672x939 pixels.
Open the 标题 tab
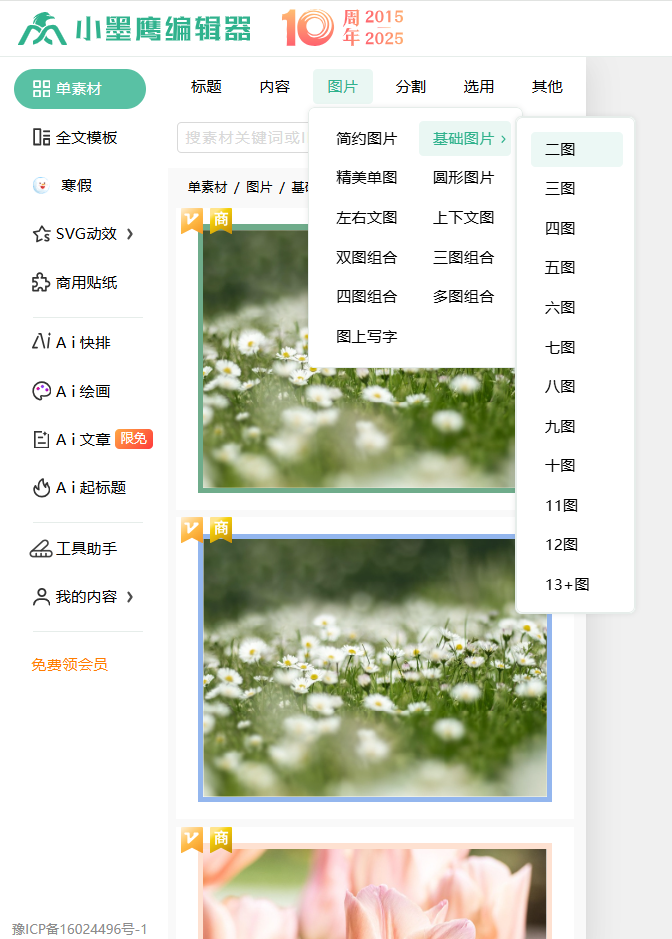pyautogui.click(x=207, y=87)
